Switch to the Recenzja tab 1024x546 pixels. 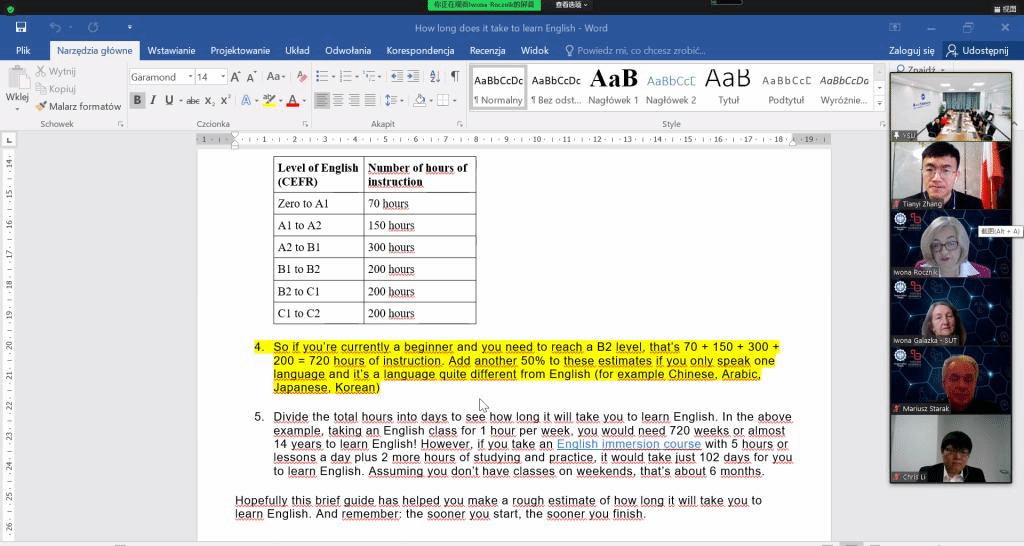[487, 50]
